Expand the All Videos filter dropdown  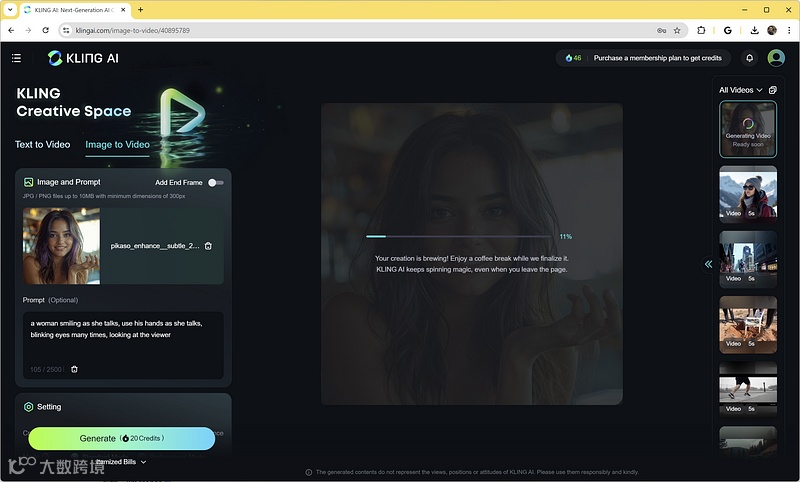pos(740,90)
